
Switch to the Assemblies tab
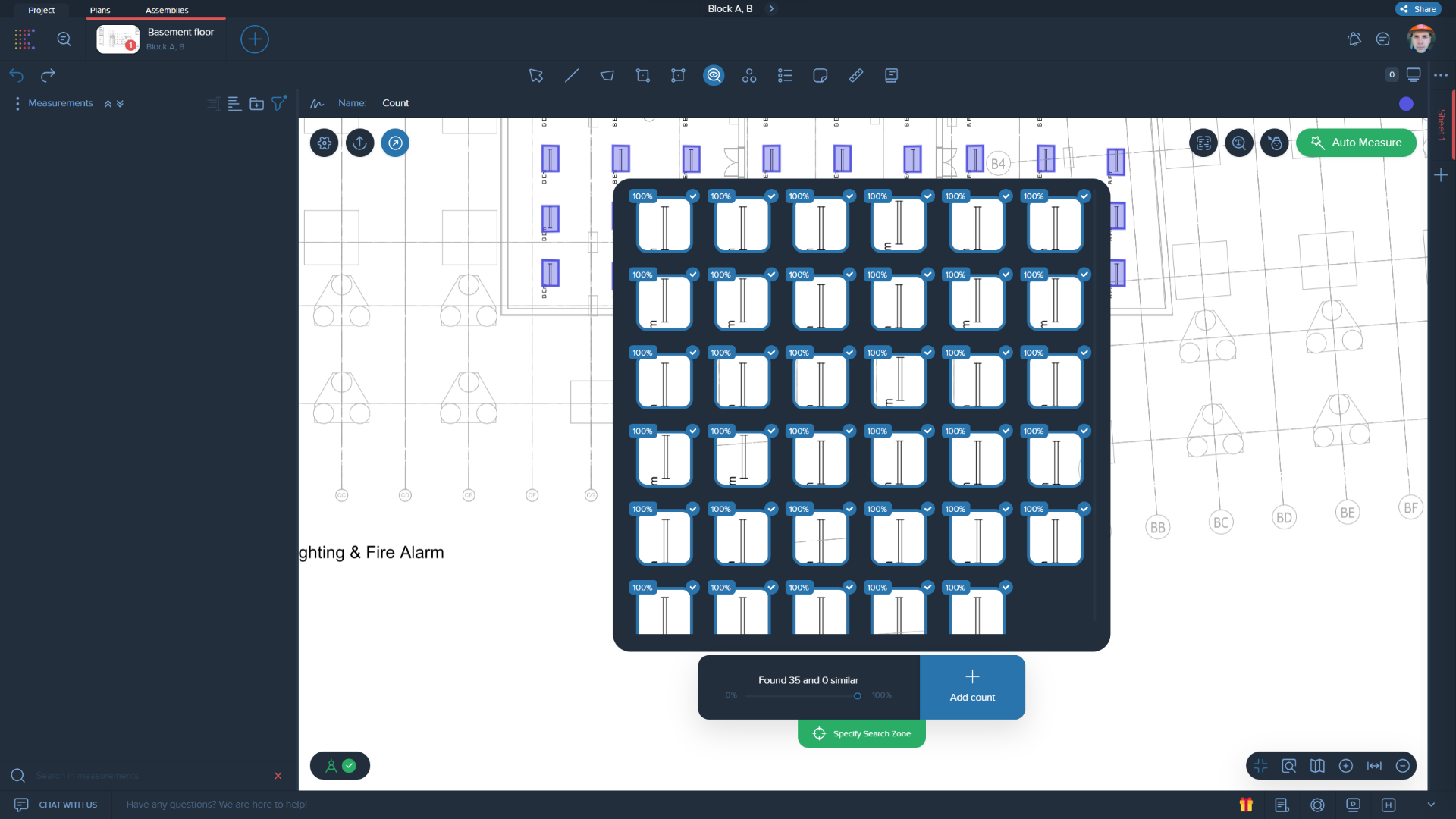tap(167, 10)
